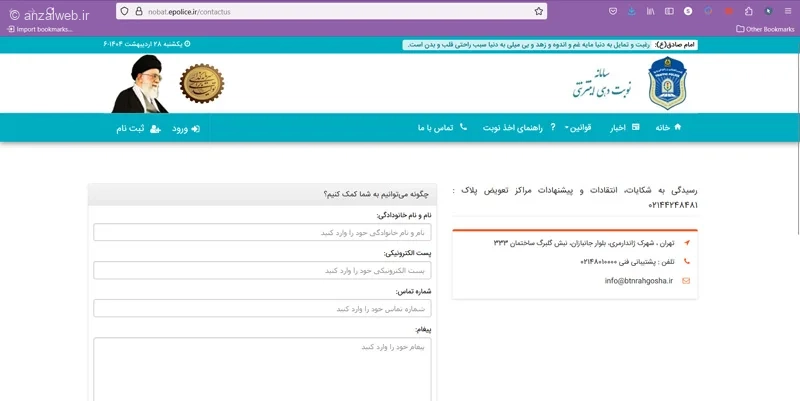The width and height of the screenshot is (800, 401).
Task: Click the info@btnrahgosha.ir email address
Action: pos(639,281)
